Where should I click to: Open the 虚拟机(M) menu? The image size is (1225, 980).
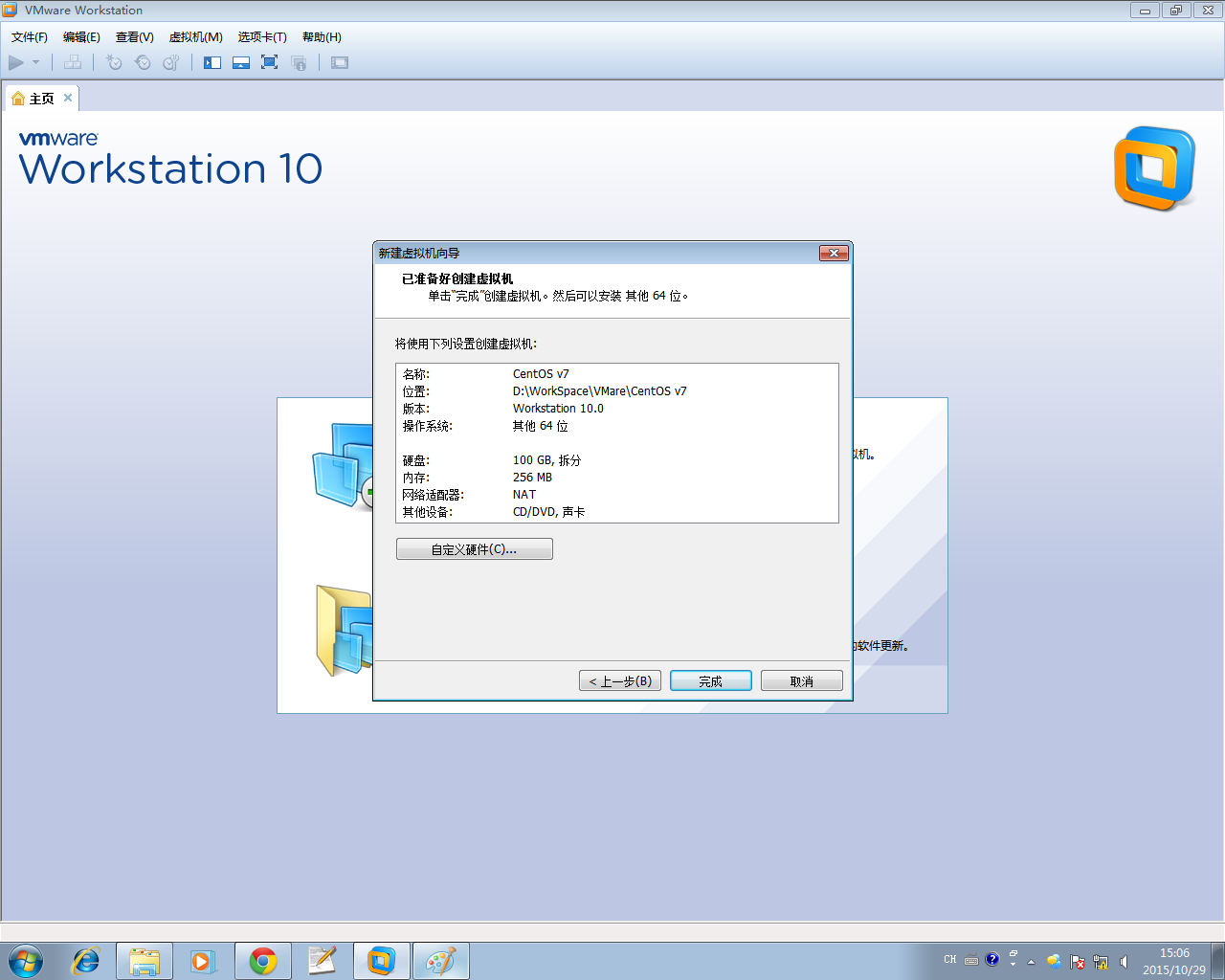[x=196, y=37]
